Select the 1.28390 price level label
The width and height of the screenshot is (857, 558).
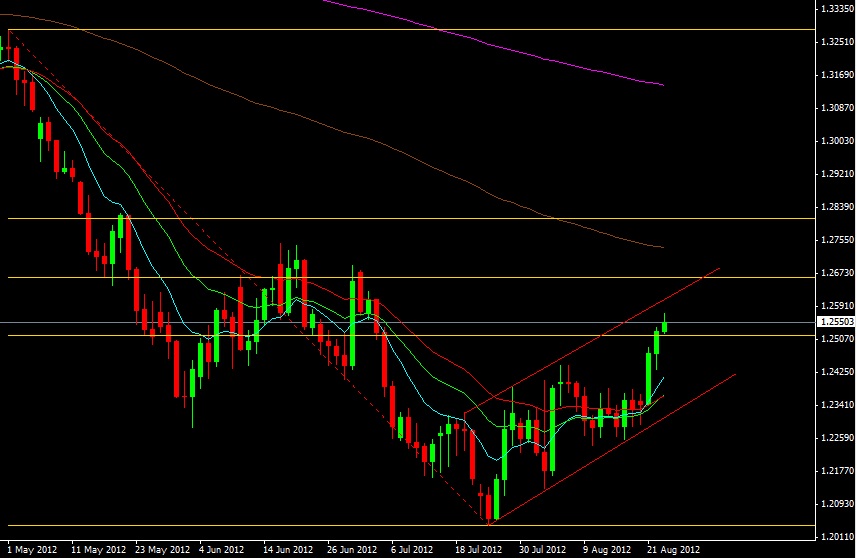[837, 207]
